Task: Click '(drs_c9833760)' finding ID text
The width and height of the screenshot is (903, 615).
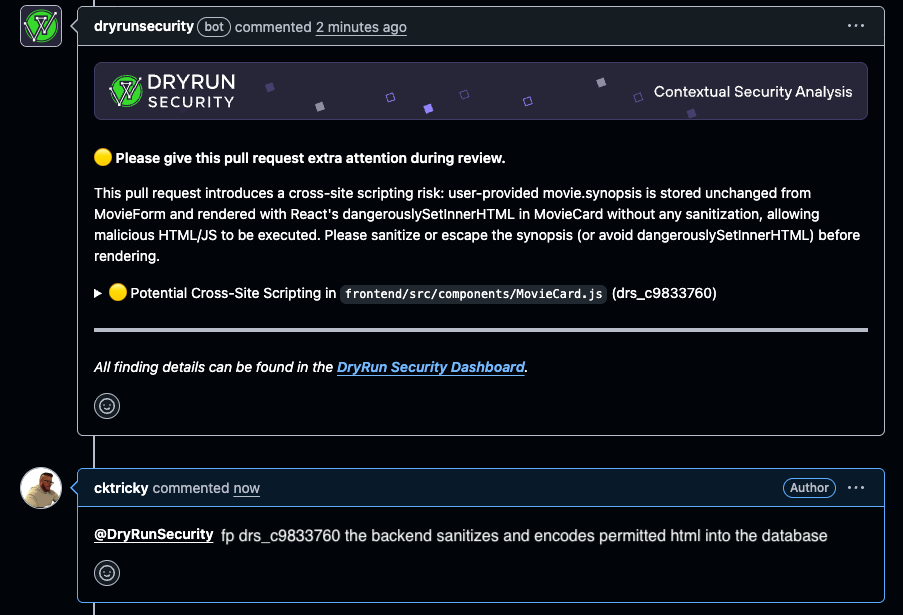Action: [x=664, y=293]
